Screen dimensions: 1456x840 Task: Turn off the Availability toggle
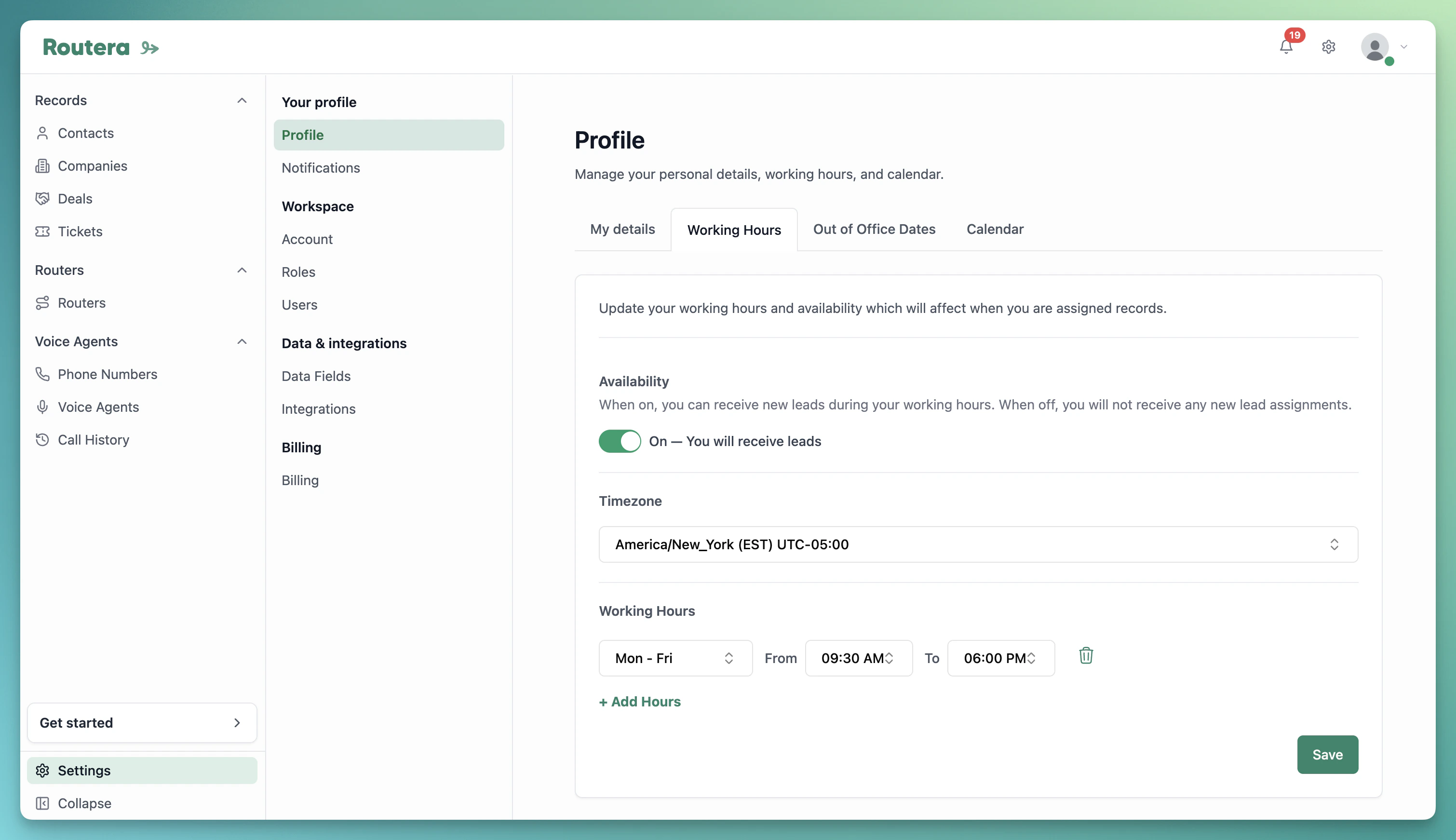coord(620,441)
